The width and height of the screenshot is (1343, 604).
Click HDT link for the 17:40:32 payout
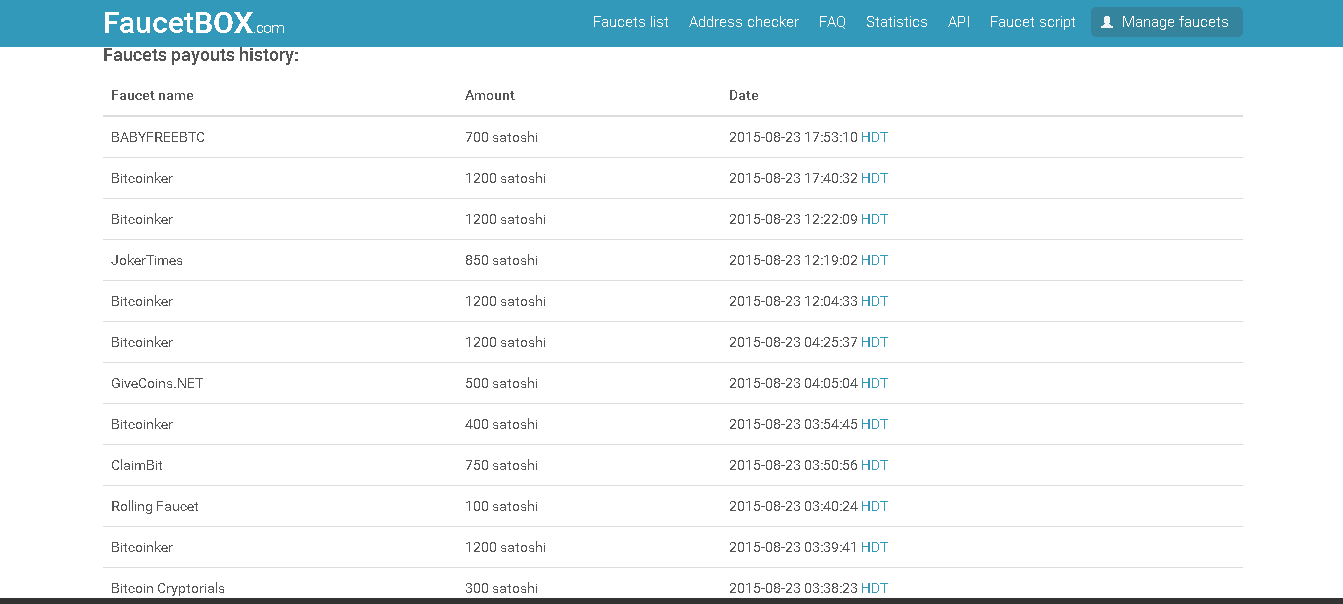[874, 178]
